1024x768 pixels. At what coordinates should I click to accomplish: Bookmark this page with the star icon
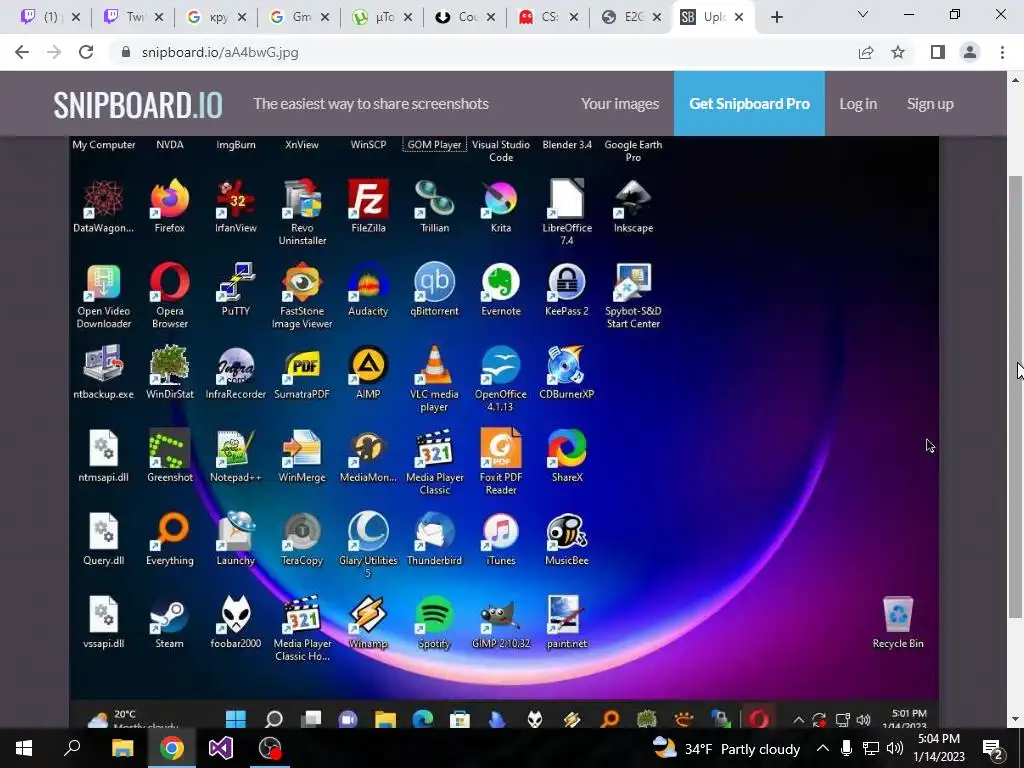tap(898, 52)
